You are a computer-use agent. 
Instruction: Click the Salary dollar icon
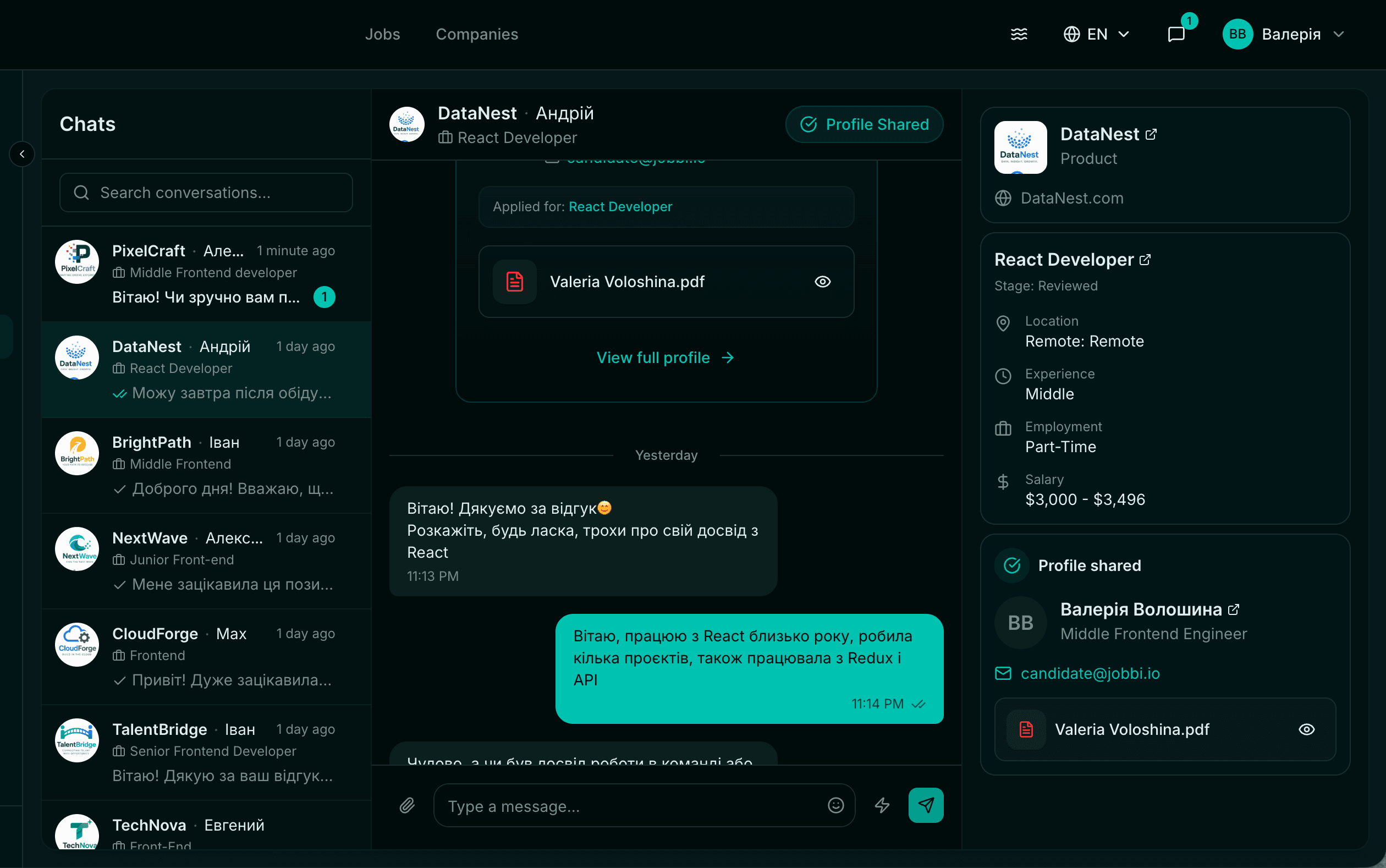(x=1003, y=482)
